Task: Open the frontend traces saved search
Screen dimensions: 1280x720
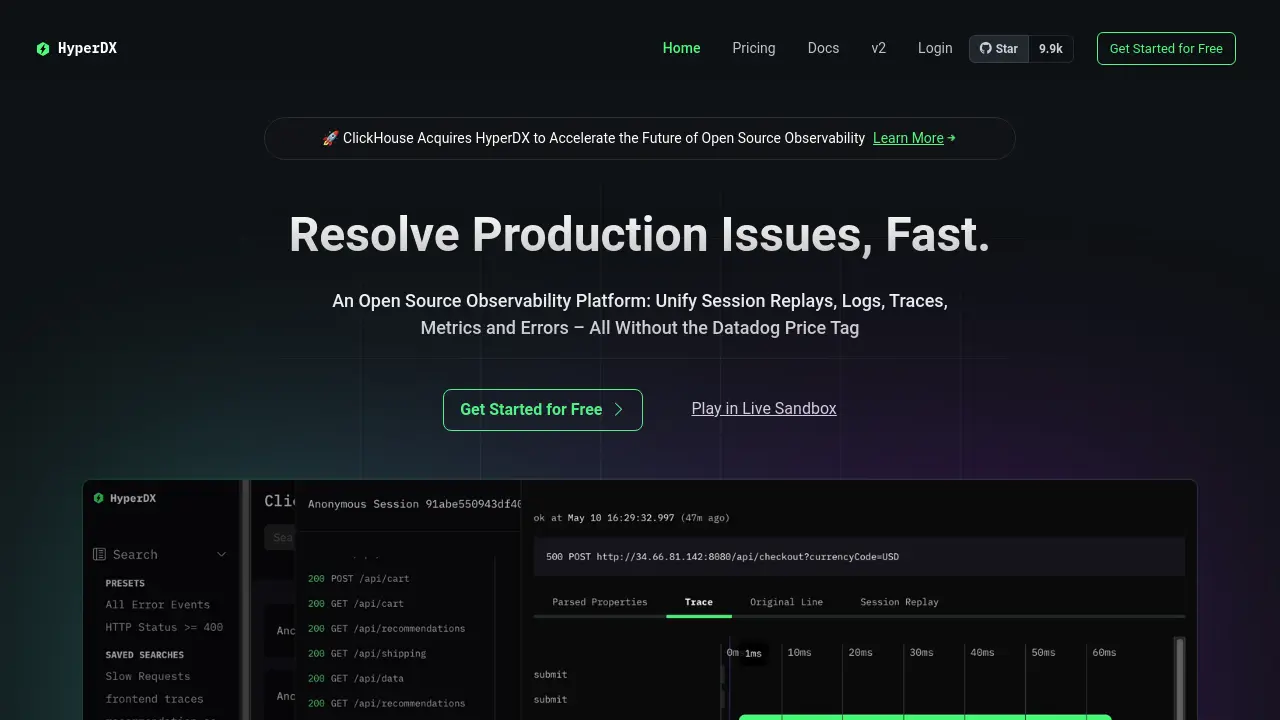Action: point(155,699)
